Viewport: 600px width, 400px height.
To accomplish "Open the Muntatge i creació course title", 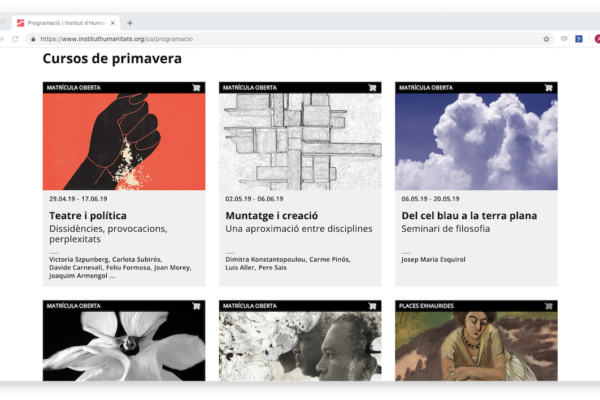I will tap(271, 215).
